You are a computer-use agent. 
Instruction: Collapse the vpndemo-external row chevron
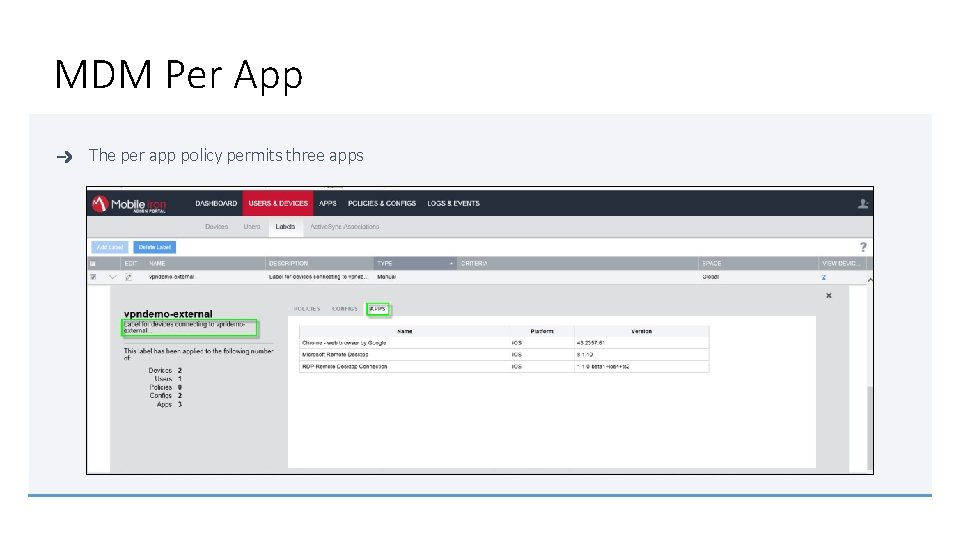pos(112,277)
